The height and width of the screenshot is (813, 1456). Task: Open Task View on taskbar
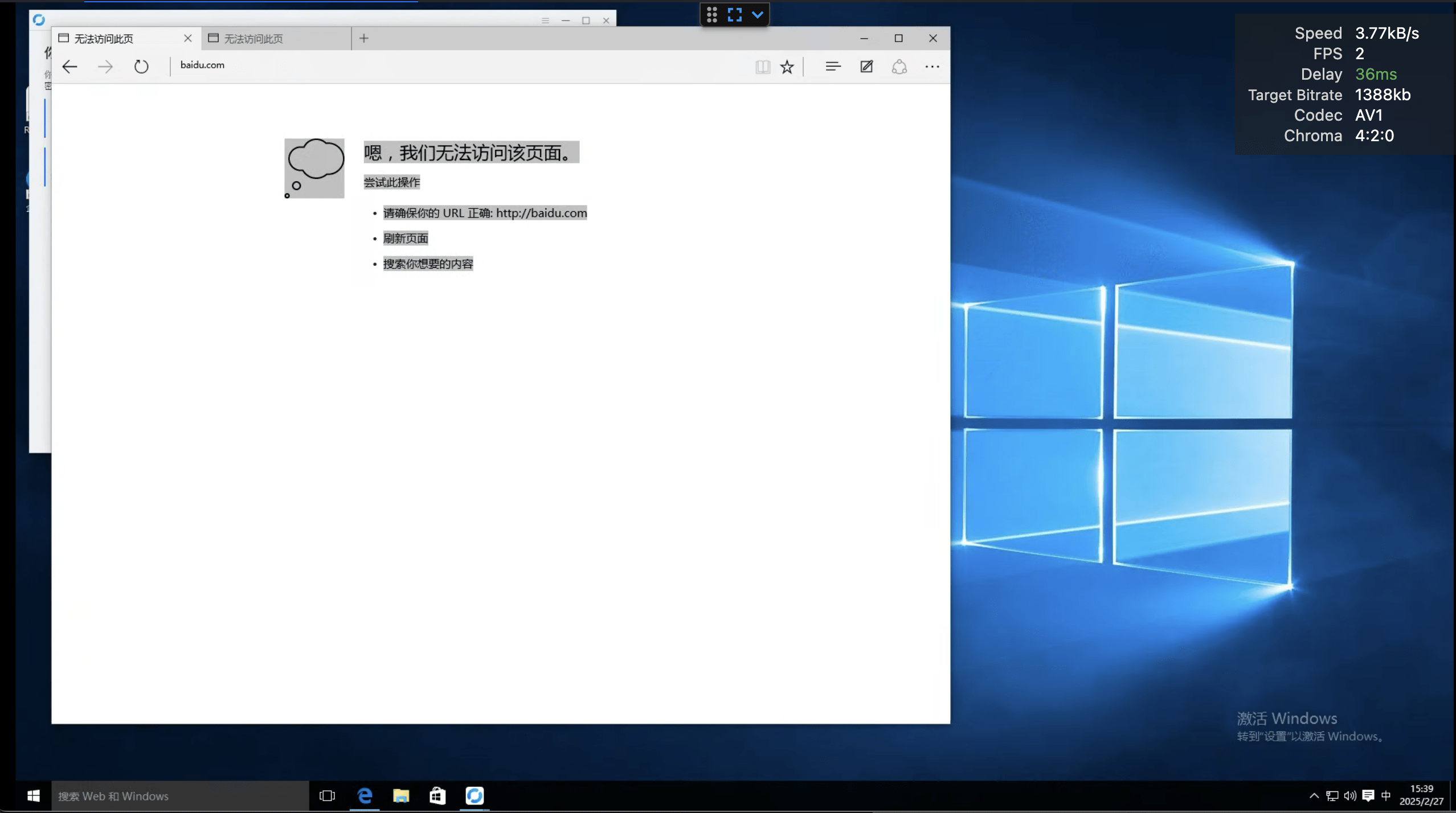328,795
